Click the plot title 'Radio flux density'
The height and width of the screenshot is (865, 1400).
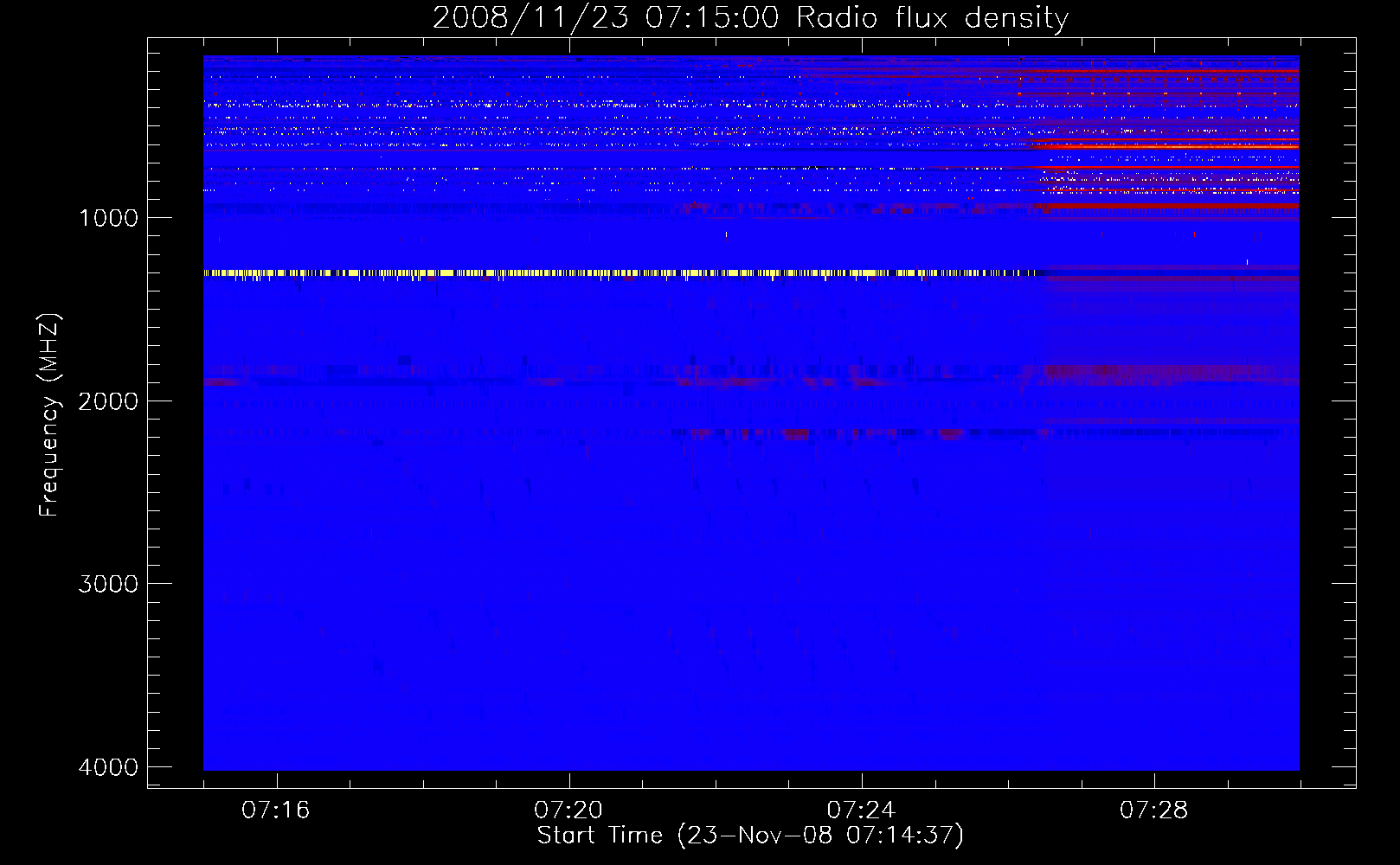(933, 17)
